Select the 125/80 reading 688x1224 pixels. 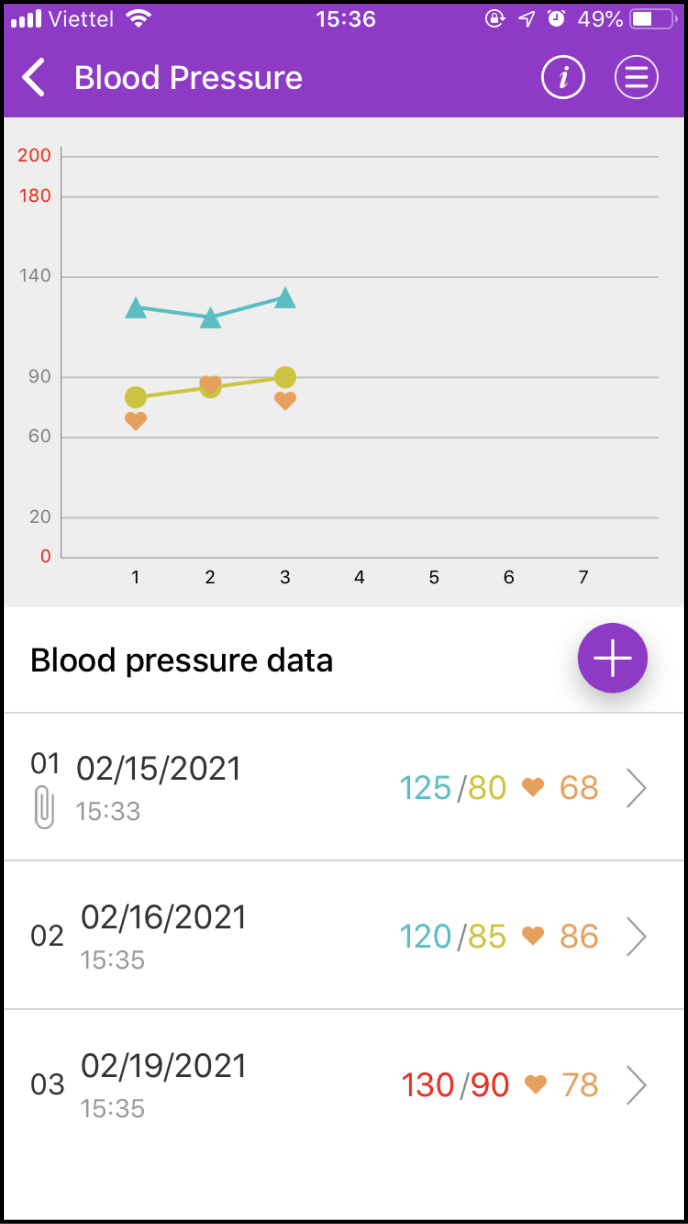pyautogui.click(x=453, y=788)
